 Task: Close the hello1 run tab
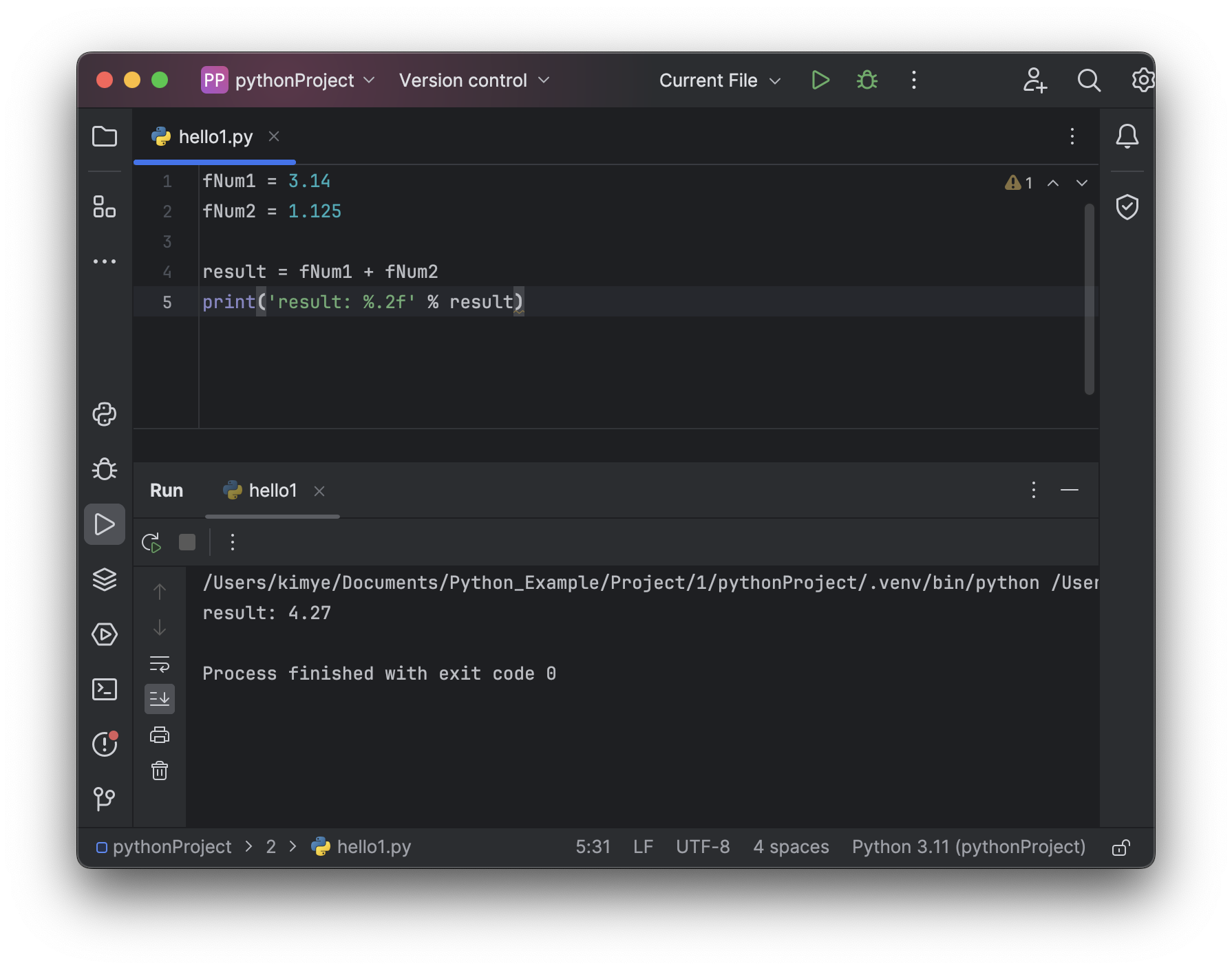pyautogui.click(x=319, y=491)
